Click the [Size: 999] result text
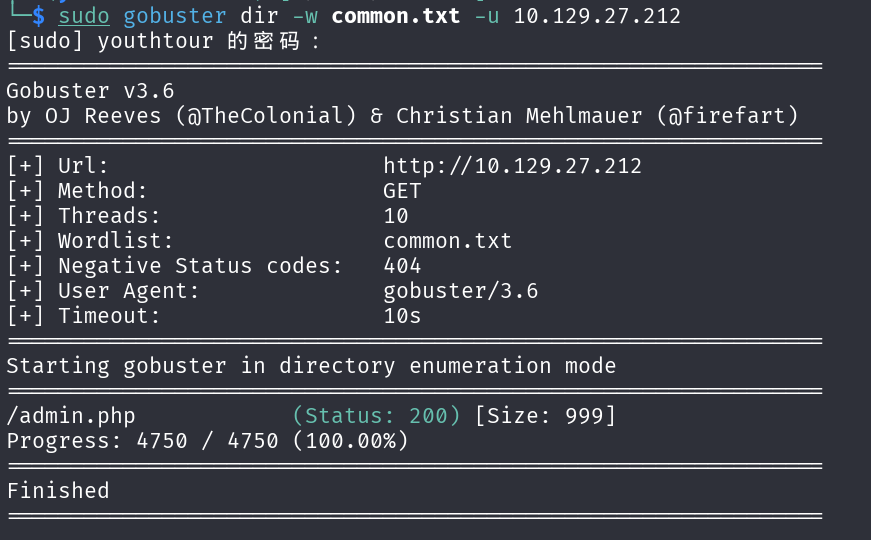This screenshot has height=540, width=871. pos(545,416)
